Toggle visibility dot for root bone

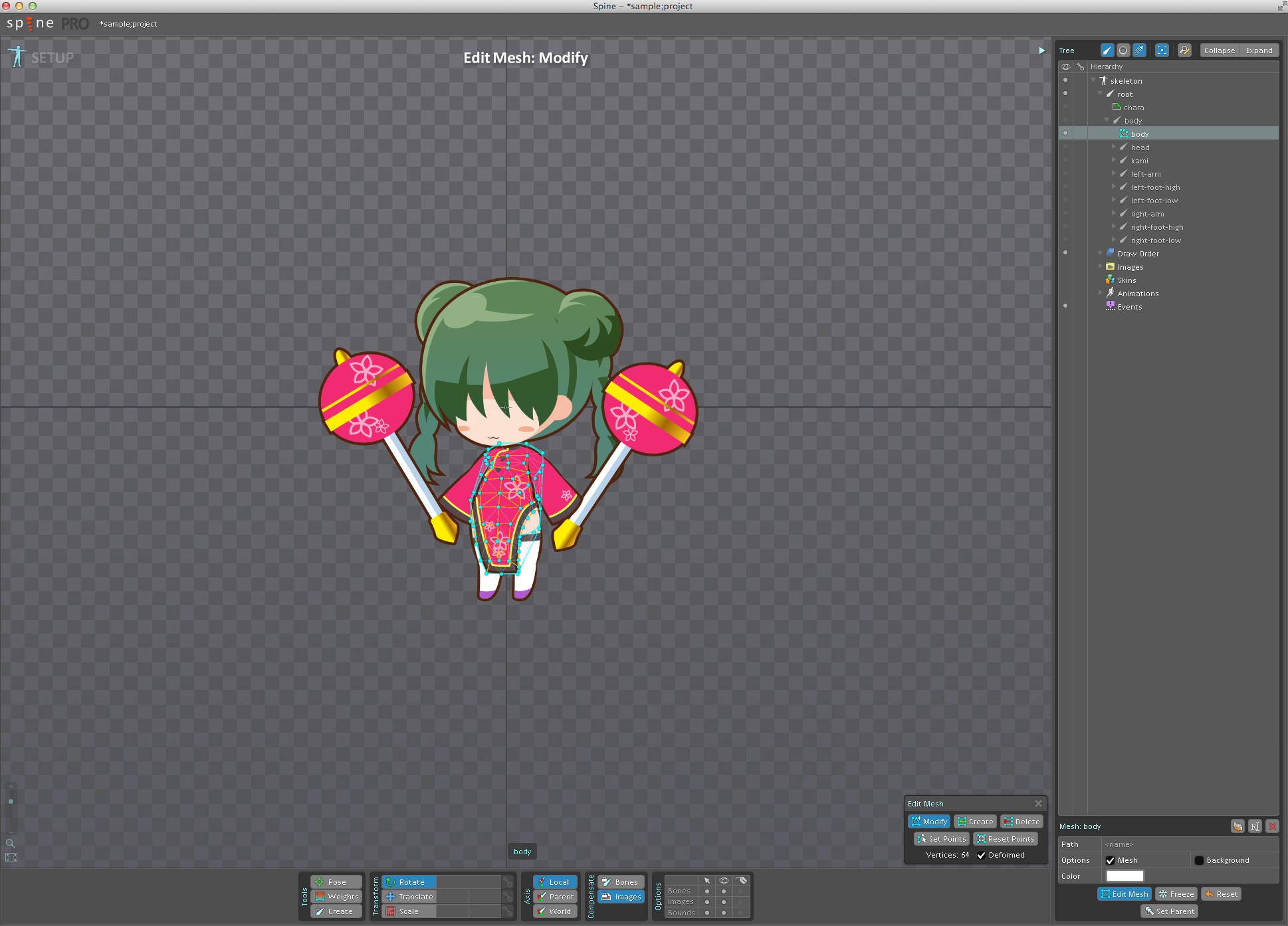tap(1065, 94)
